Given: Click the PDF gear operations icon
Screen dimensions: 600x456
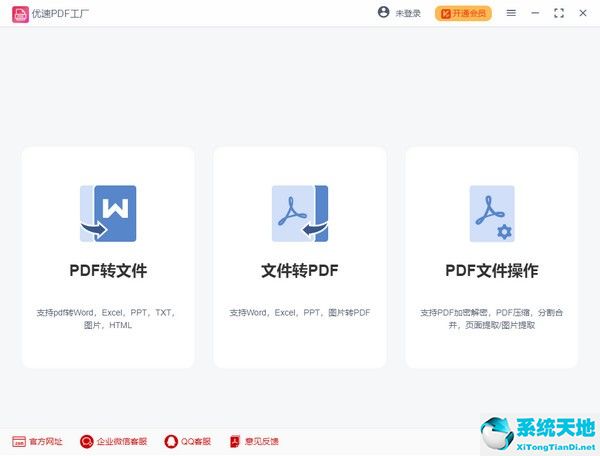Looking at the screenshot, I should 492,213.
